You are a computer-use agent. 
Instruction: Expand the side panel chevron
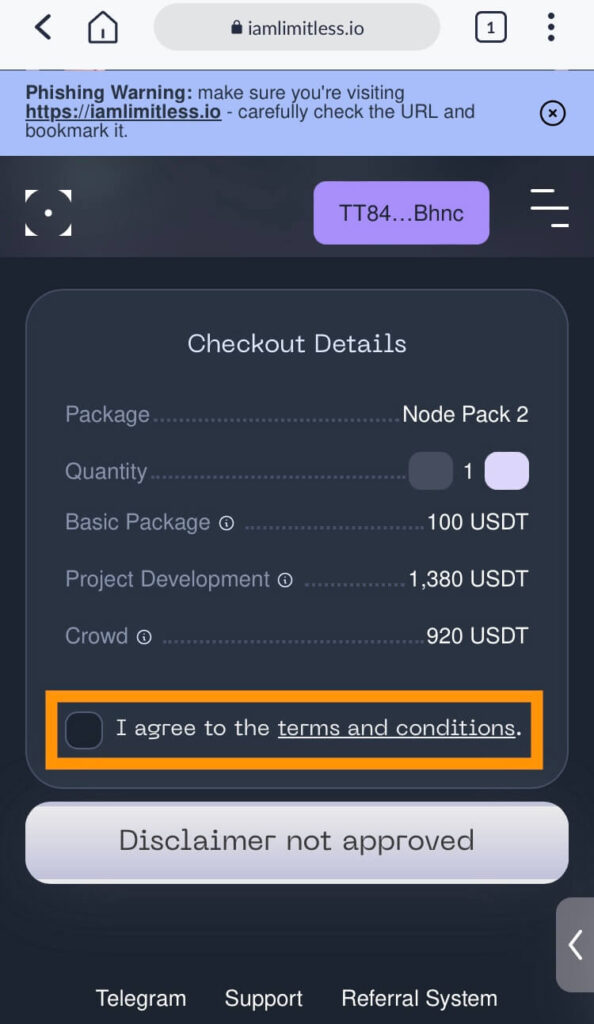pos(575,944)
